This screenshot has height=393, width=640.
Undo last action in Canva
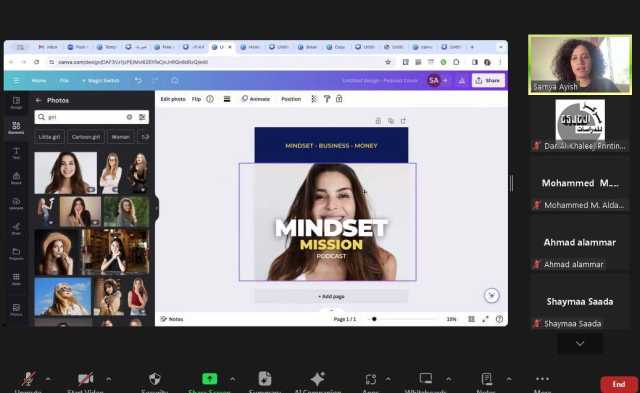click(x=138, y=80)
